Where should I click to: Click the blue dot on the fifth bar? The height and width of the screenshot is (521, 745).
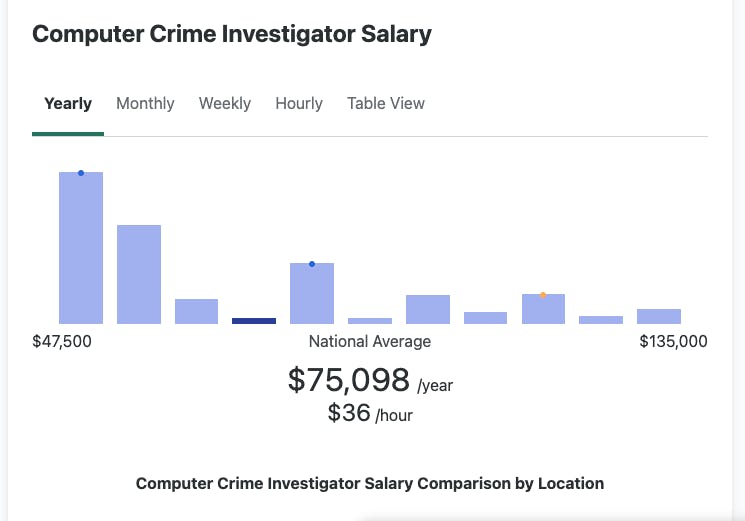click(x=312, y=264)
